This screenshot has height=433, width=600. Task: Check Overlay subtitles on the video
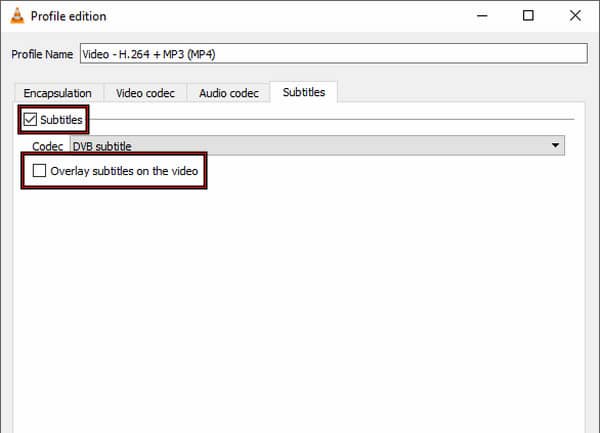pos(39,171)
